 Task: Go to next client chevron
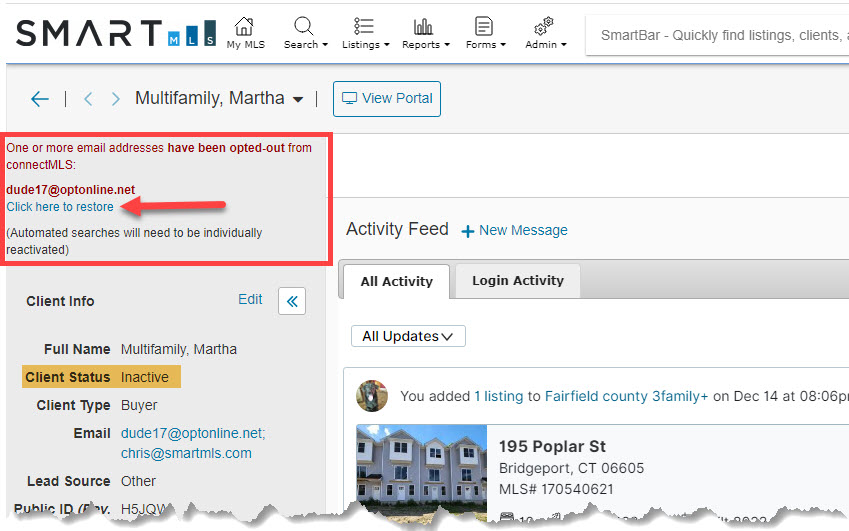tap(115, 99)
